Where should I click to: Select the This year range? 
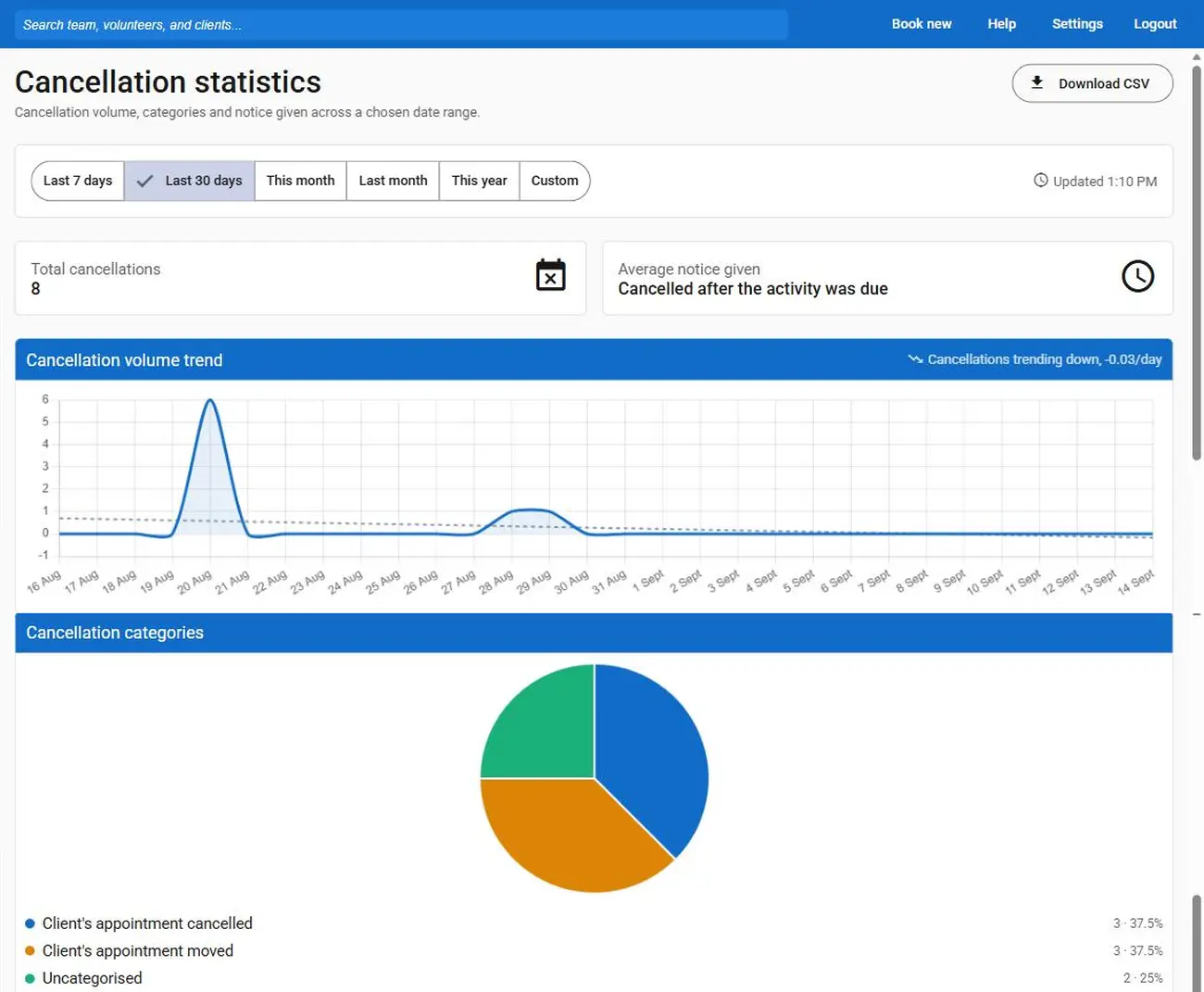[x=480, y=181]
